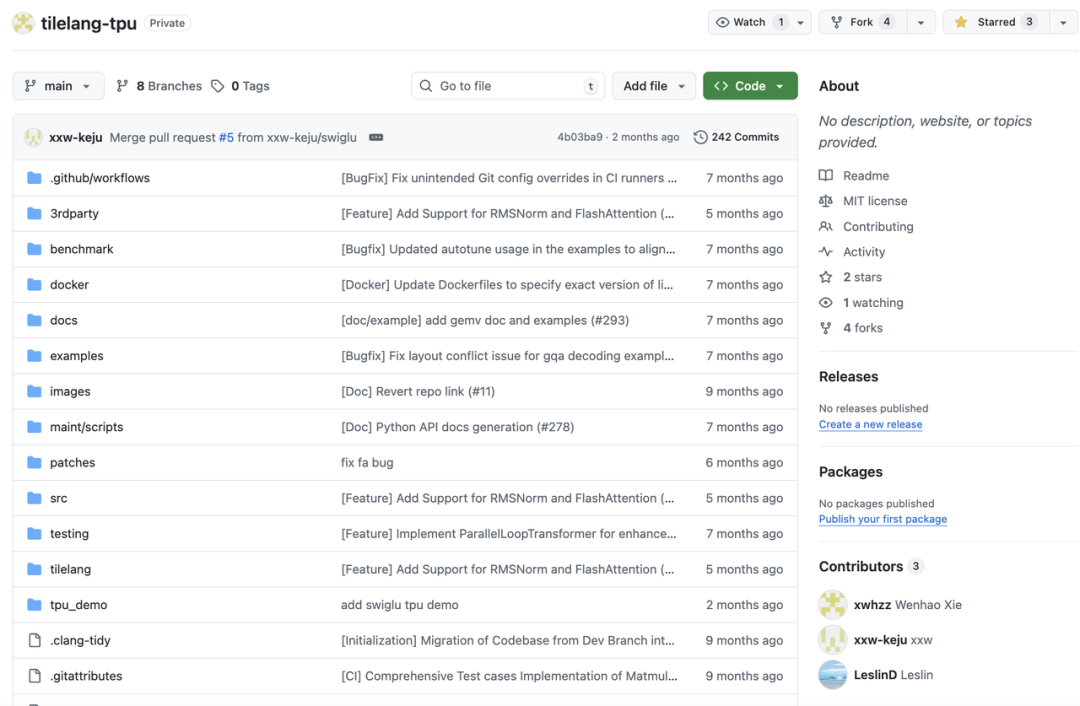The image size is (1080, 706).
Task: Click the commit history clock icon
Action: click(700, 137)
